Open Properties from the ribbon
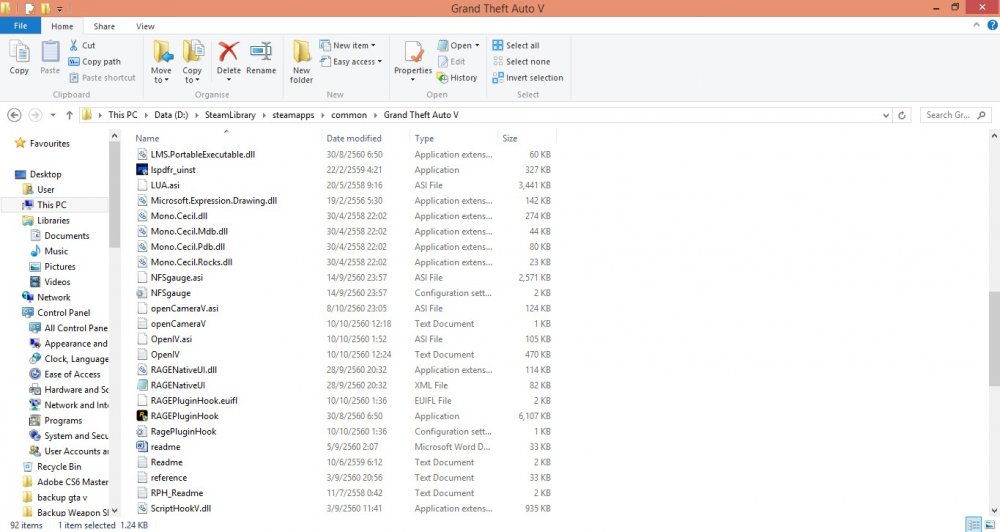Viewport: 1000px width, 532px height. pos(412,58)
